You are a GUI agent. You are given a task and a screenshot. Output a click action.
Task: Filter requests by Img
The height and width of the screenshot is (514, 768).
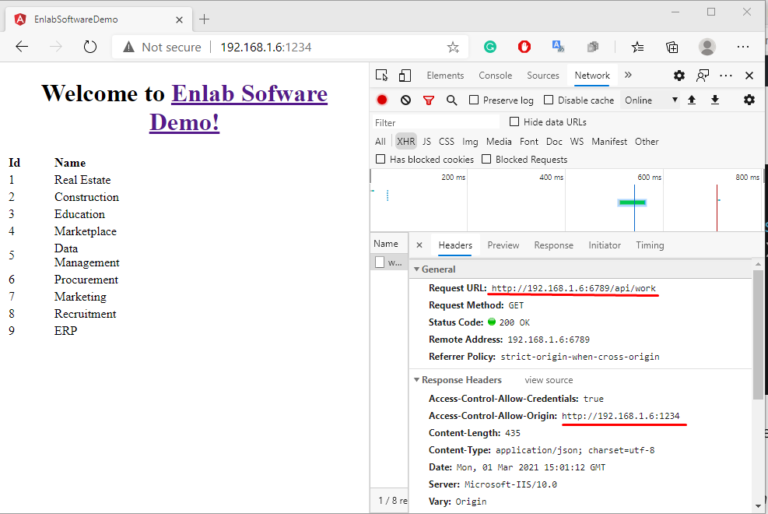coord(470,142)
